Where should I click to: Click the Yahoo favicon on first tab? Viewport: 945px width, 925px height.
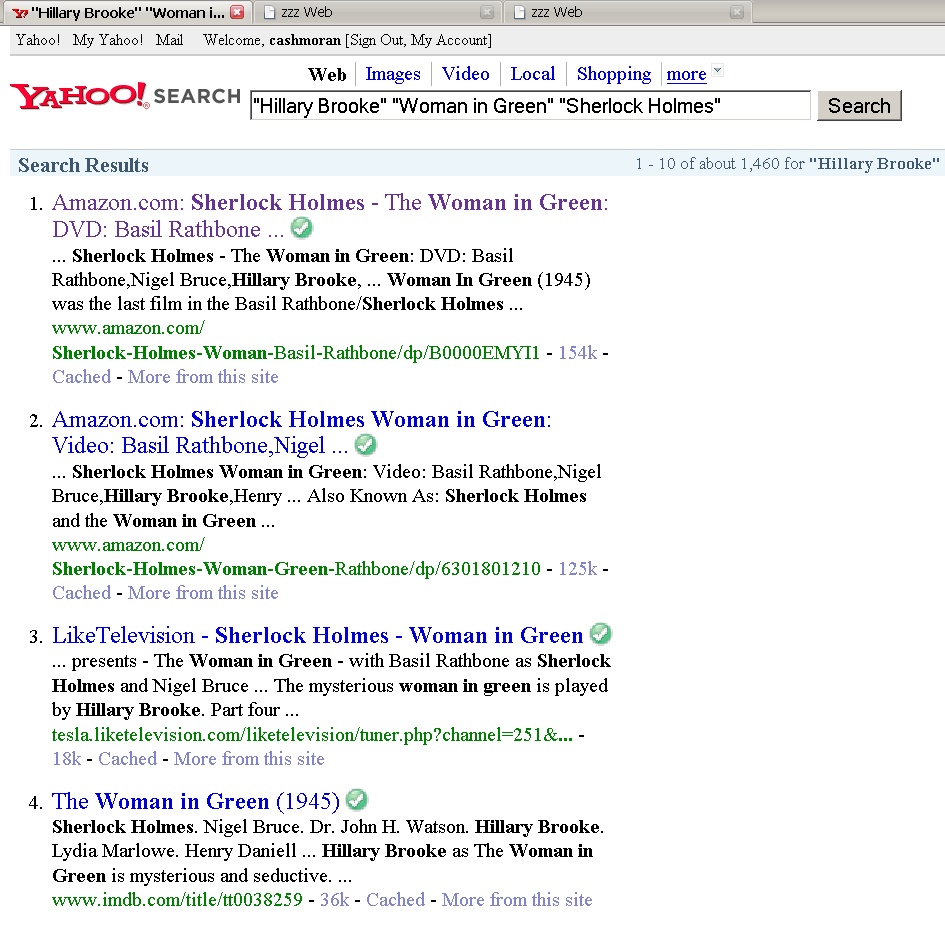point(20,13)
